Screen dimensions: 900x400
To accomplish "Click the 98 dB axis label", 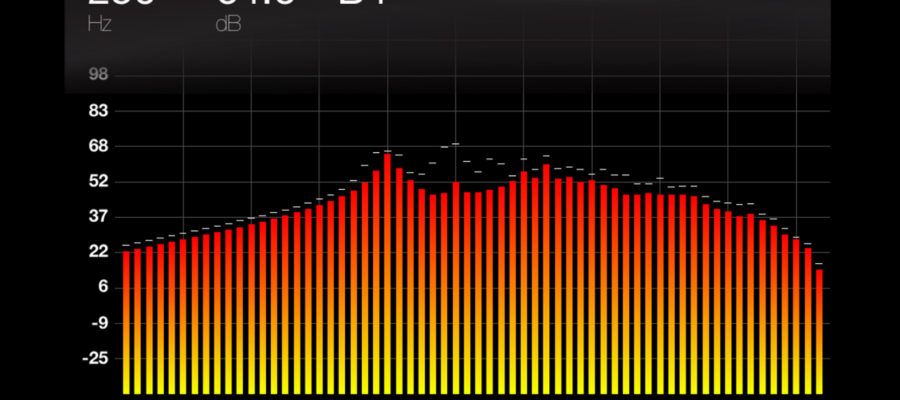I will click(x=98, y=75).
